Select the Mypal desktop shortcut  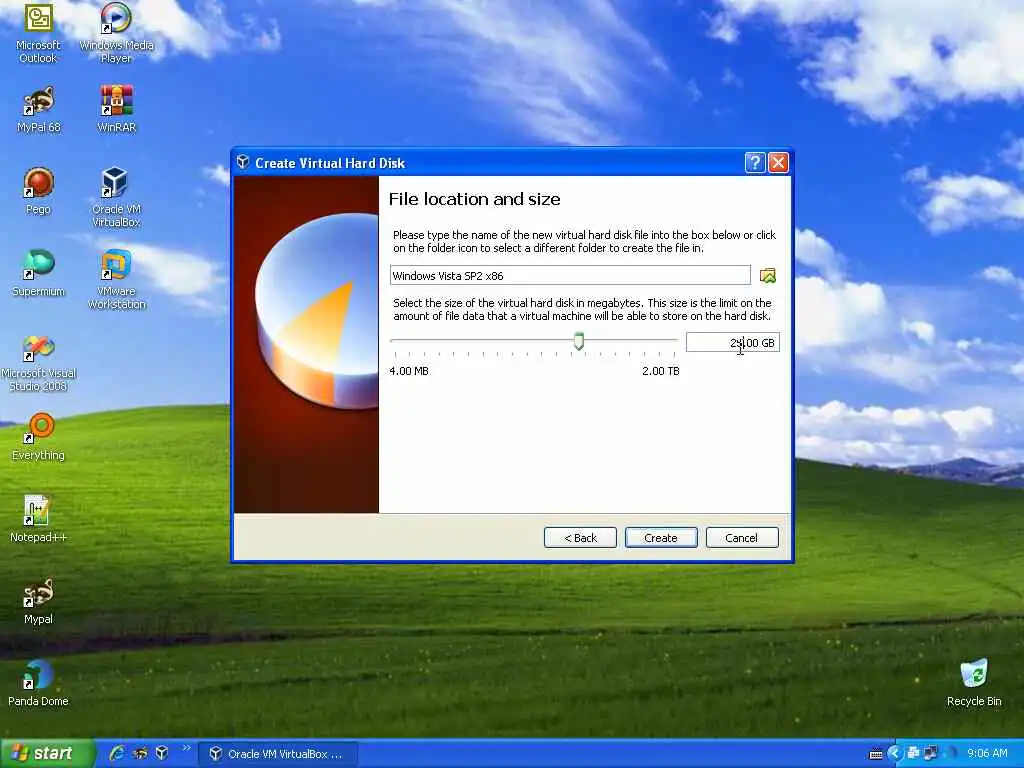coord(39,601)
